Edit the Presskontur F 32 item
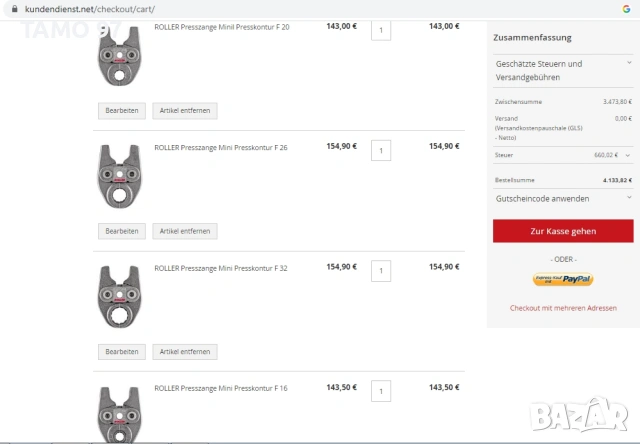 tap(122, 352)
